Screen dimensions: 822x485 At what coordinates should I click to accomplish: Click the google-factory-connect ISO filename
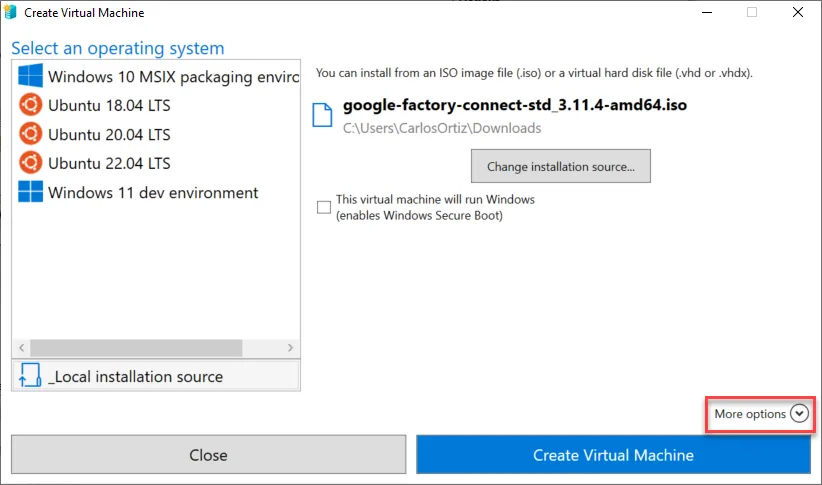coord(515,105)
